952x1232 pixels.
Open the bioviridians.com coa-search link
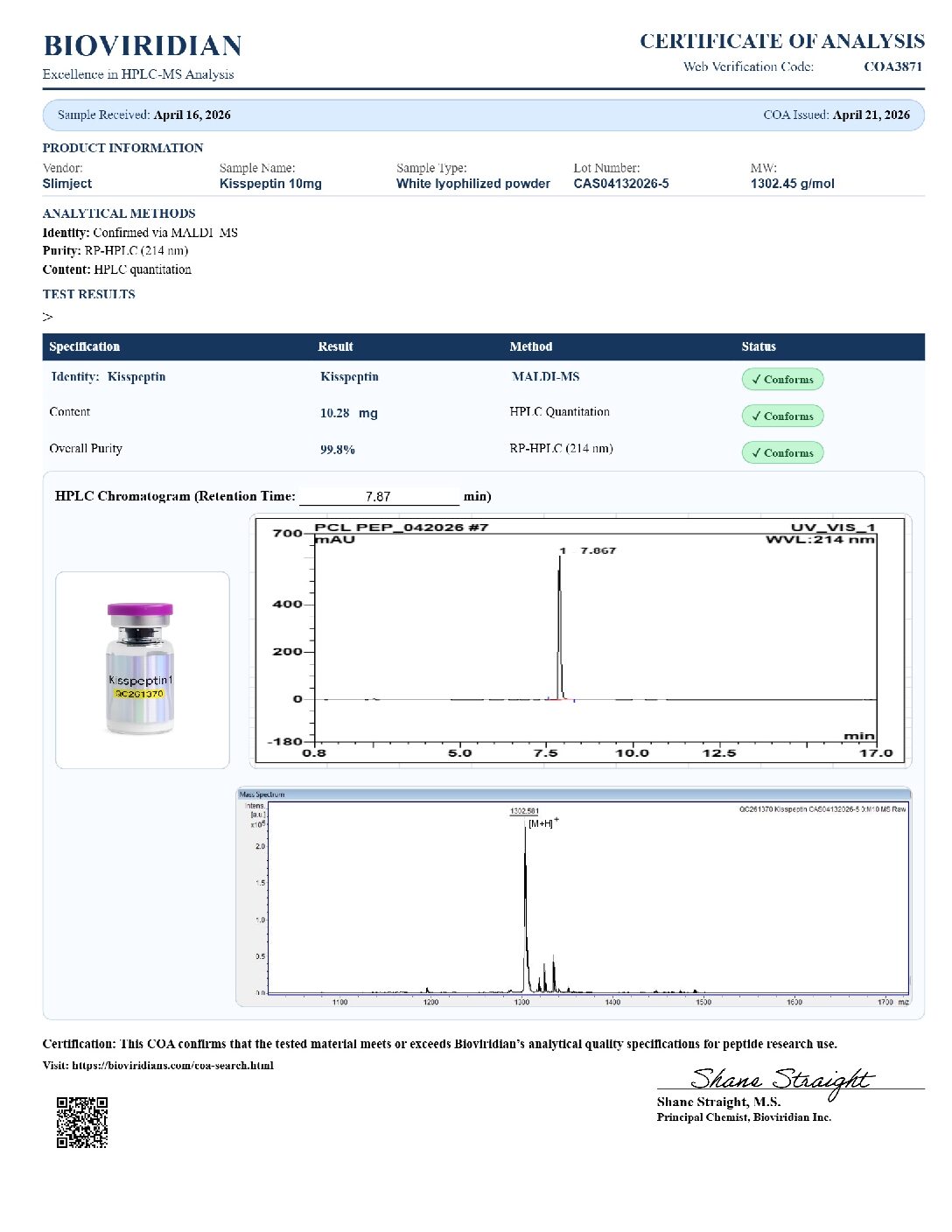click(172, 1065)
